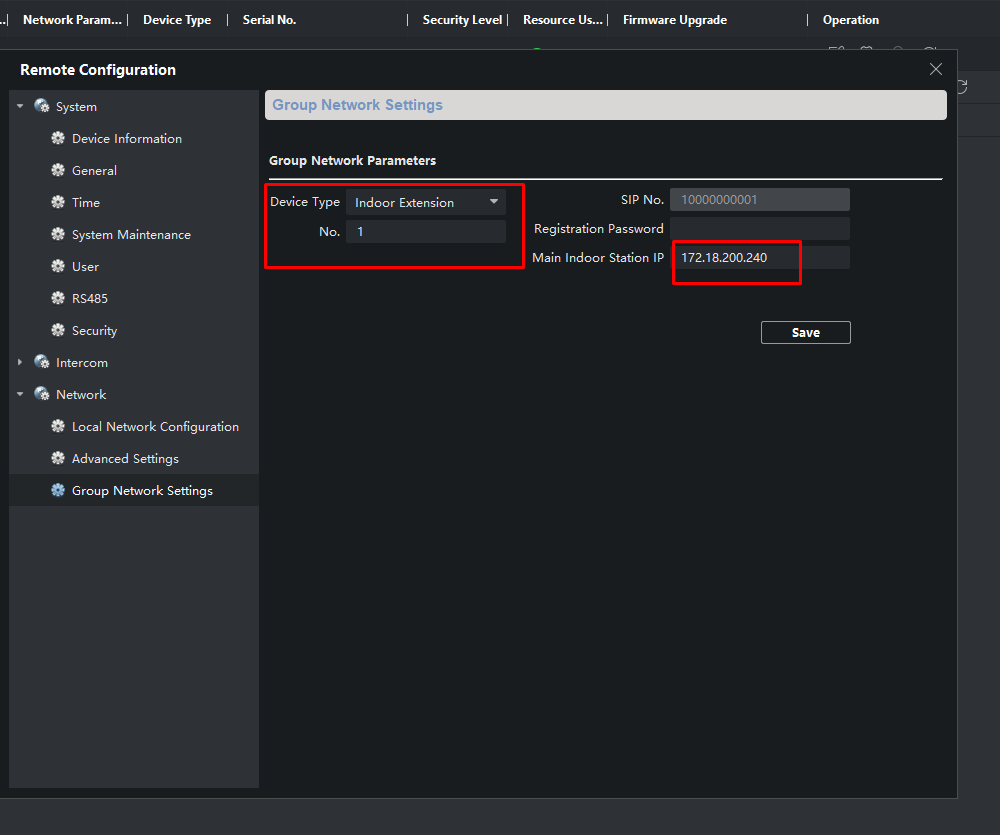The height and width of the screenshot is (835, 1000).
Task: Click the gear icon beside General
Action: (x=58, y=170)
